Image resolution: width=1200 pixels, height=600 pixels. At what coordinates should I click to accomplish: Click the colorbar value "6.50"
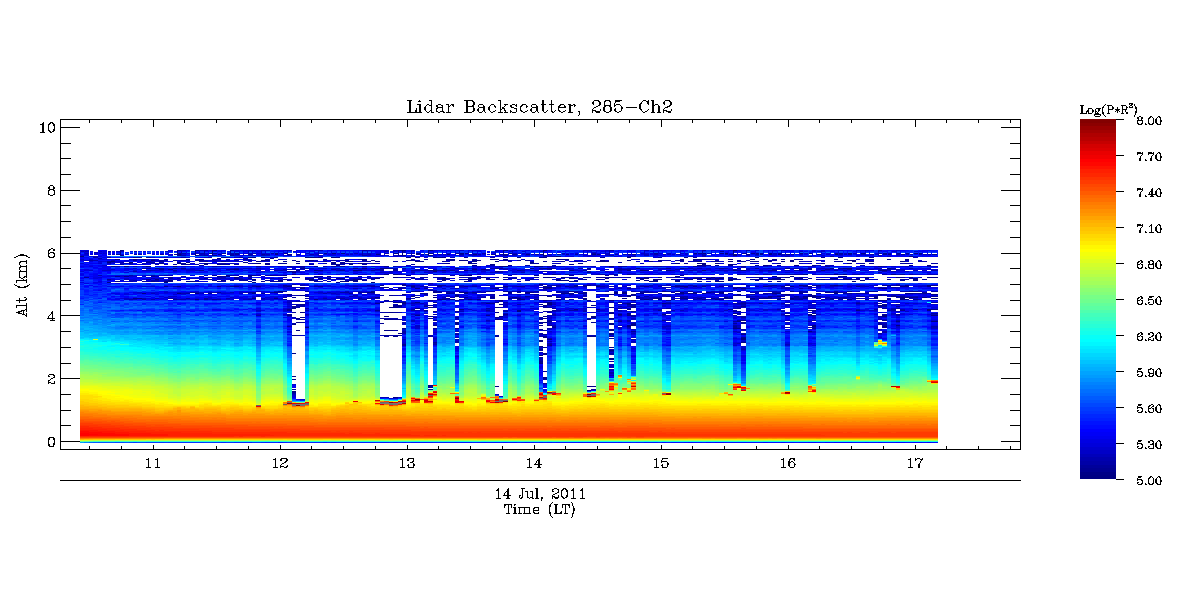tap(1149, 301)
